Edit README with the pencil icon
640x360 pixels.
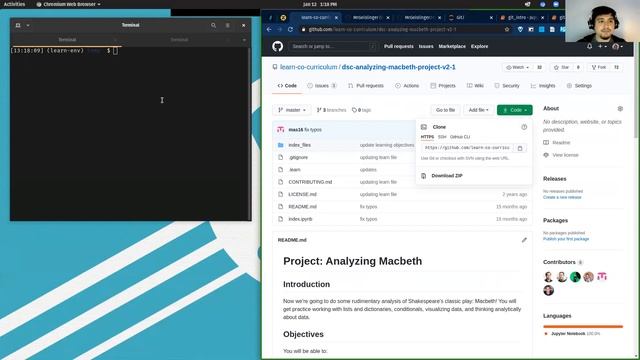[524, 240]
